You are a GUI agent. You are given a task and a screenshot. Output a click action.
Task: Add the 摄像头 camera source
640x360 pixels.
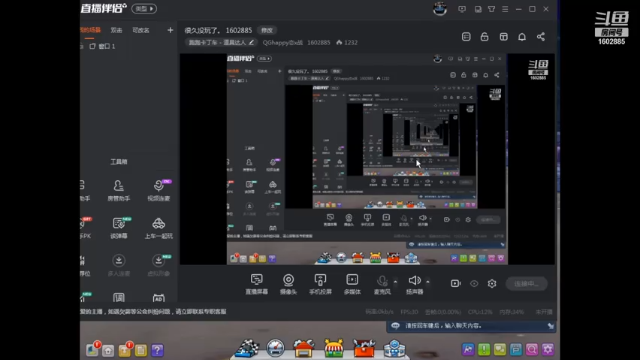[288, 284]
